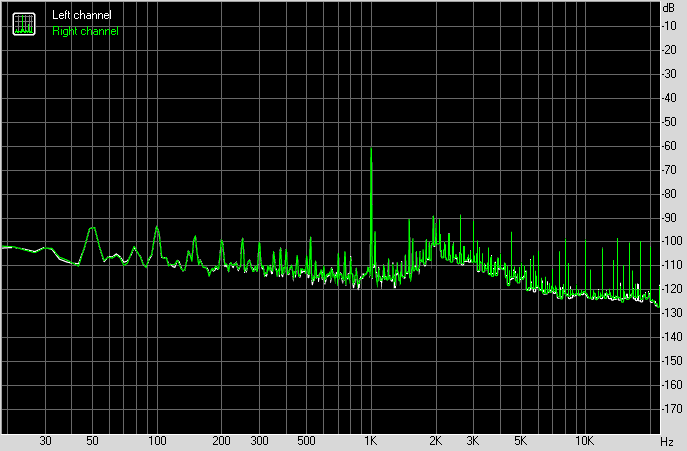Click the spectrum graph icon in the legend
Viewport: 687px width, 451px height.
24,24
